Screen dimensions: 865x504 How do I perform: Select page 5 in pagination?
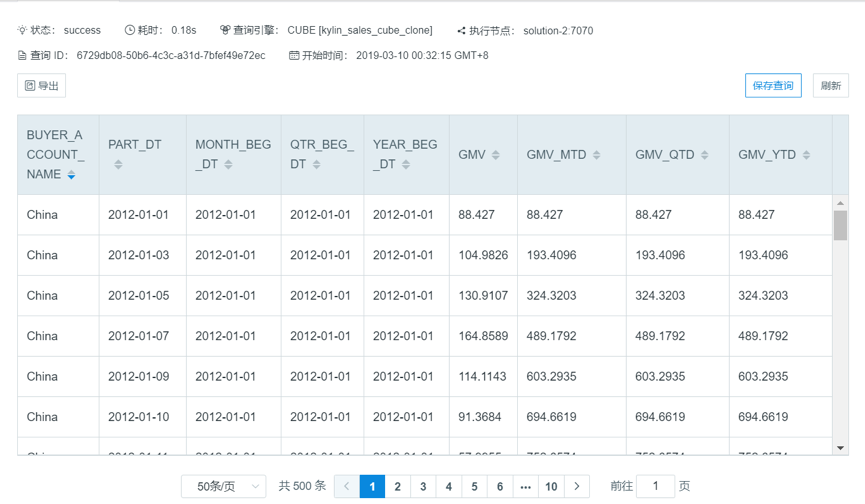tap(474, 487)
